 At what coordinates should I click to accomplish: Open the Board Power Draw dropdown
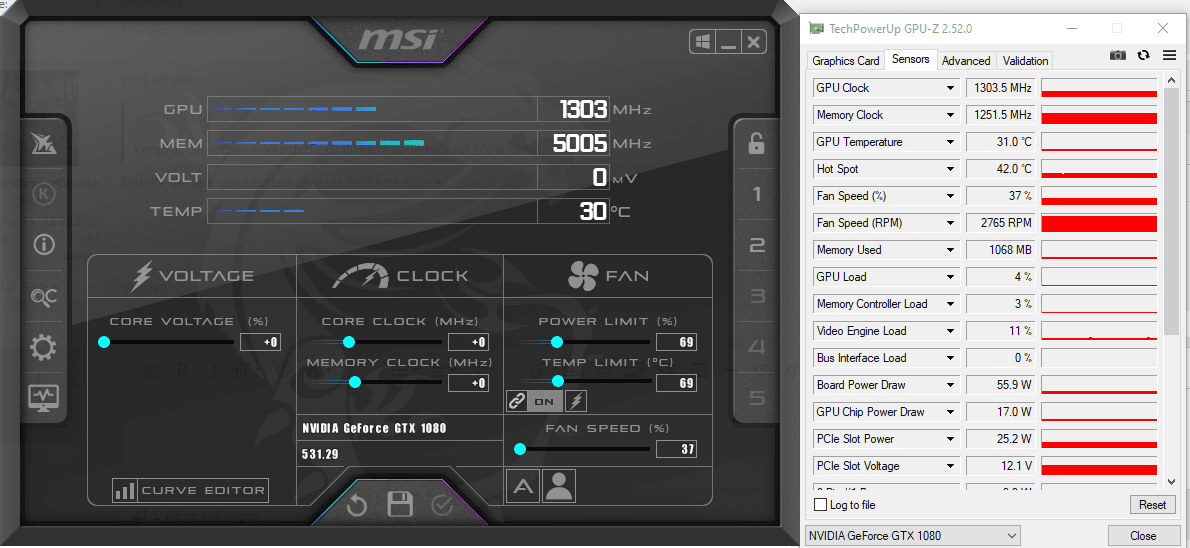950,385
